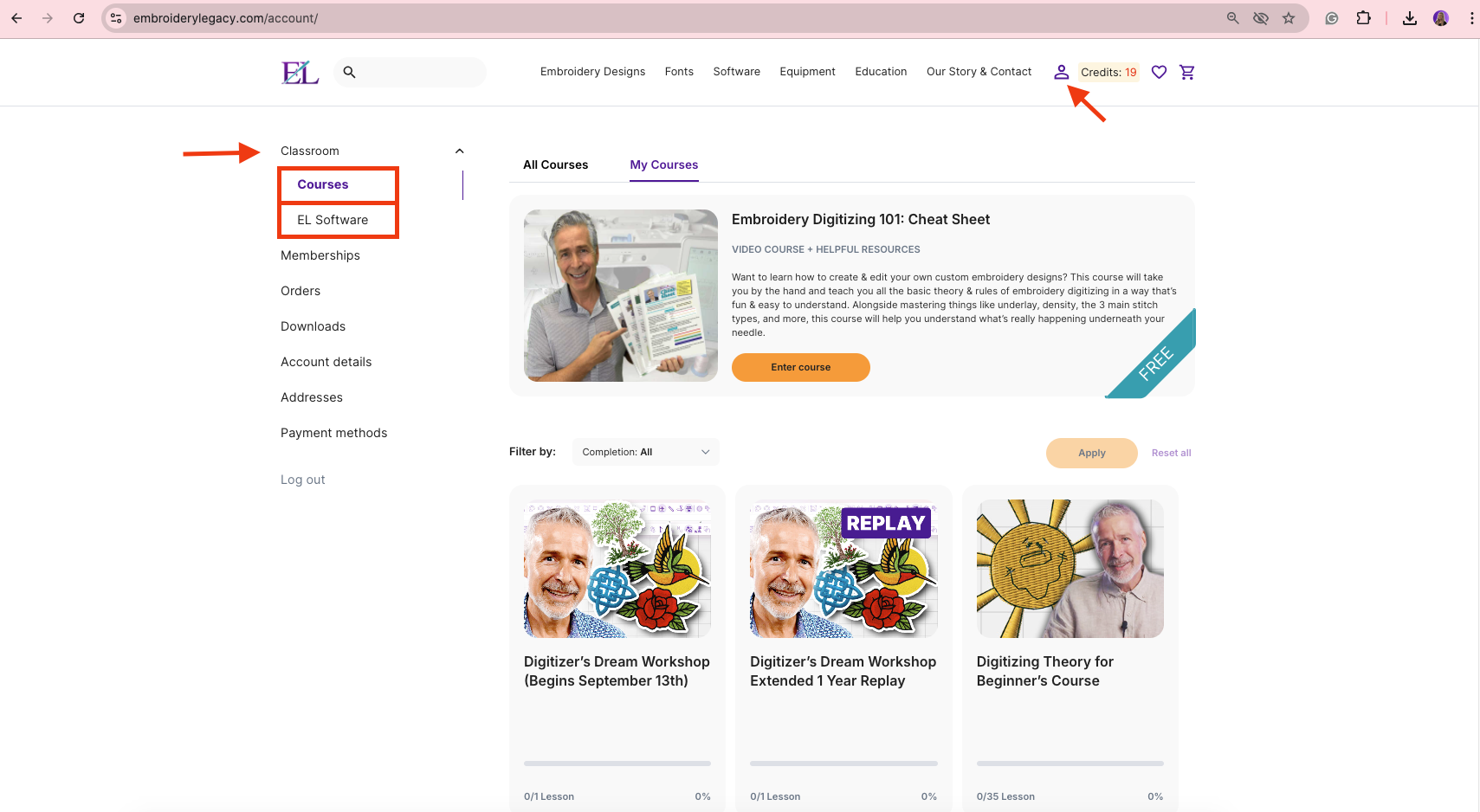Click Digitizer's Dream Workshop (Begins September 13th) title

617,671
